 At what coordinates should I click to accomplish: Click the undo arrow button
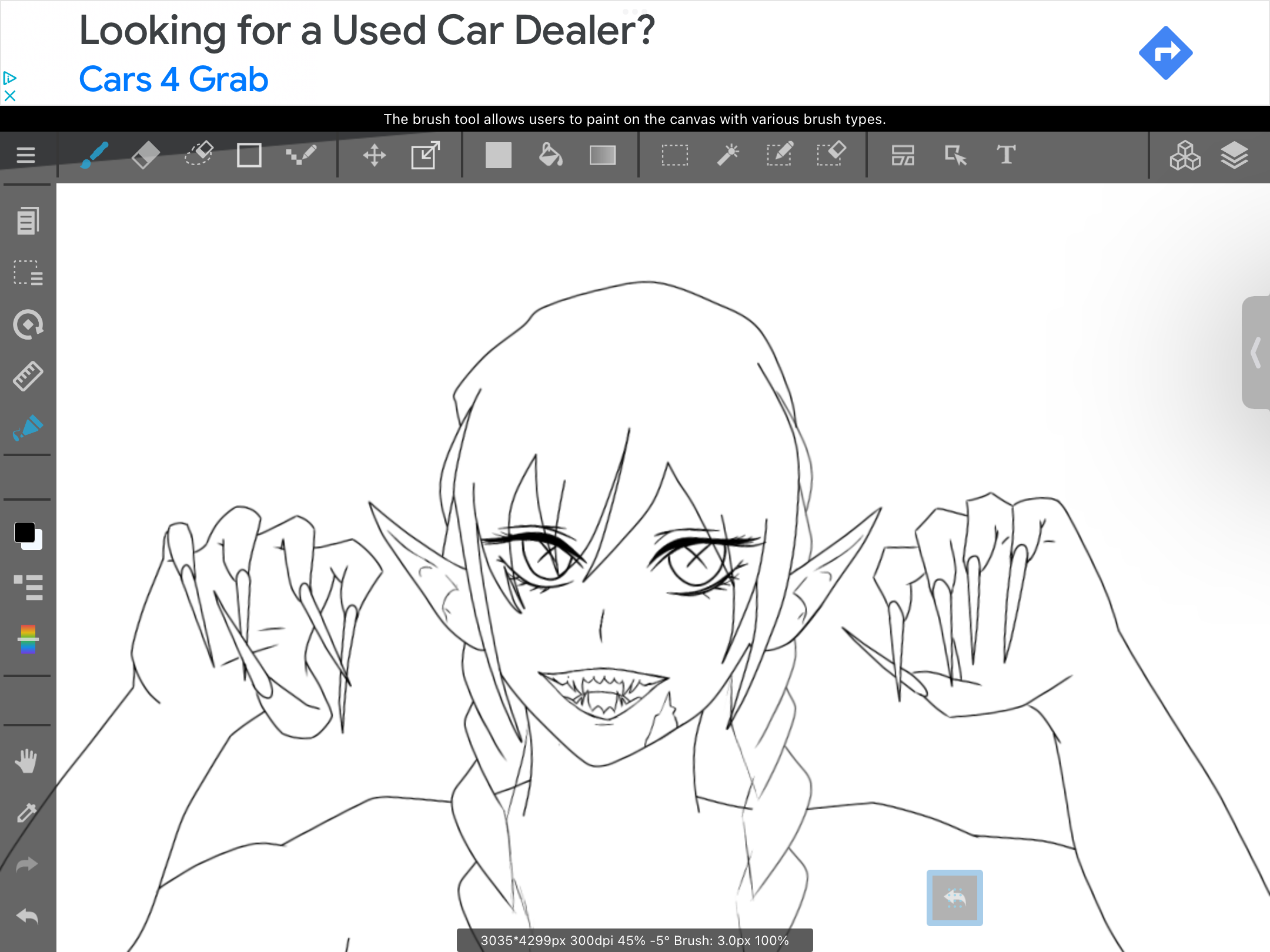28,916
